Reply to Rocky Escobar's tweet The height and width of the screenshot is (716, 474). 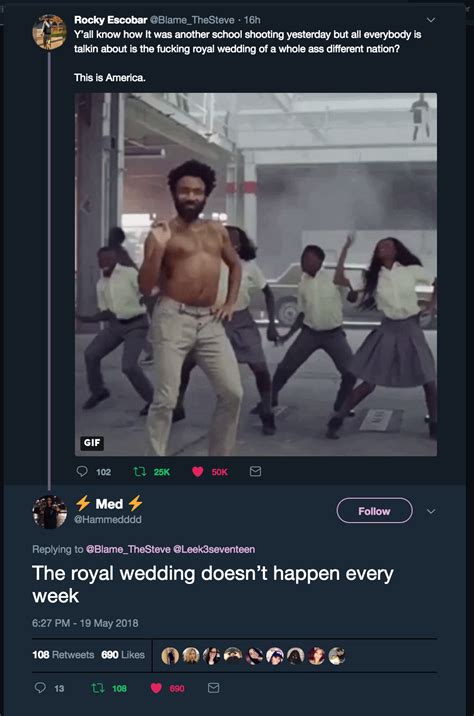point(82,471)
